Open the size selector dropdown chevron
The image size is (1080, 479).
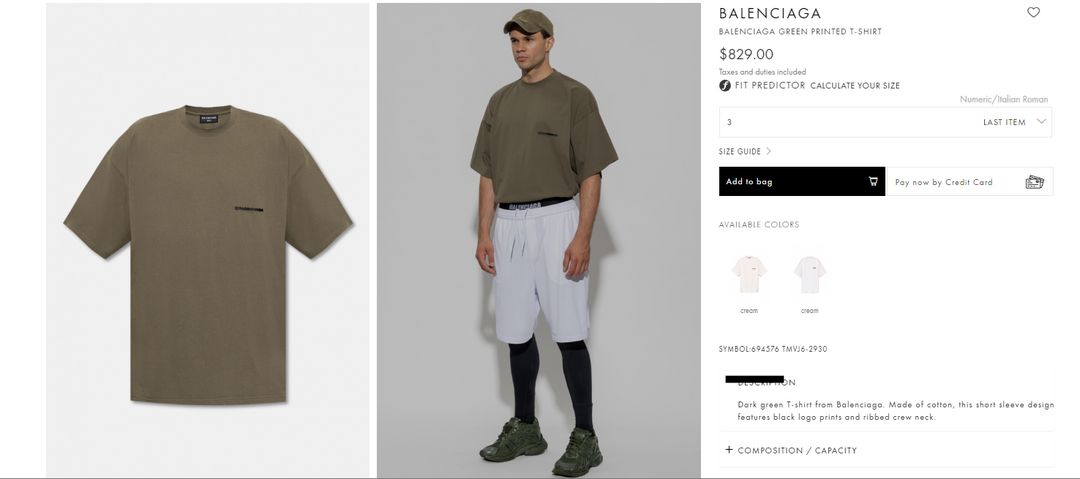(x=1041, y=121)
